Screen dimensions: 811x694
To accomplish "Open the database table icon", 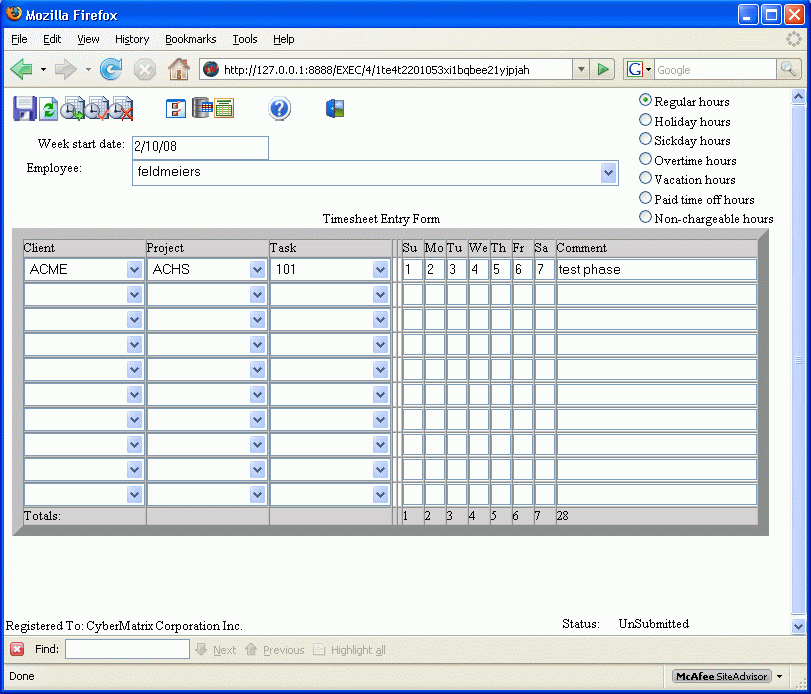I will click(202, 108).
